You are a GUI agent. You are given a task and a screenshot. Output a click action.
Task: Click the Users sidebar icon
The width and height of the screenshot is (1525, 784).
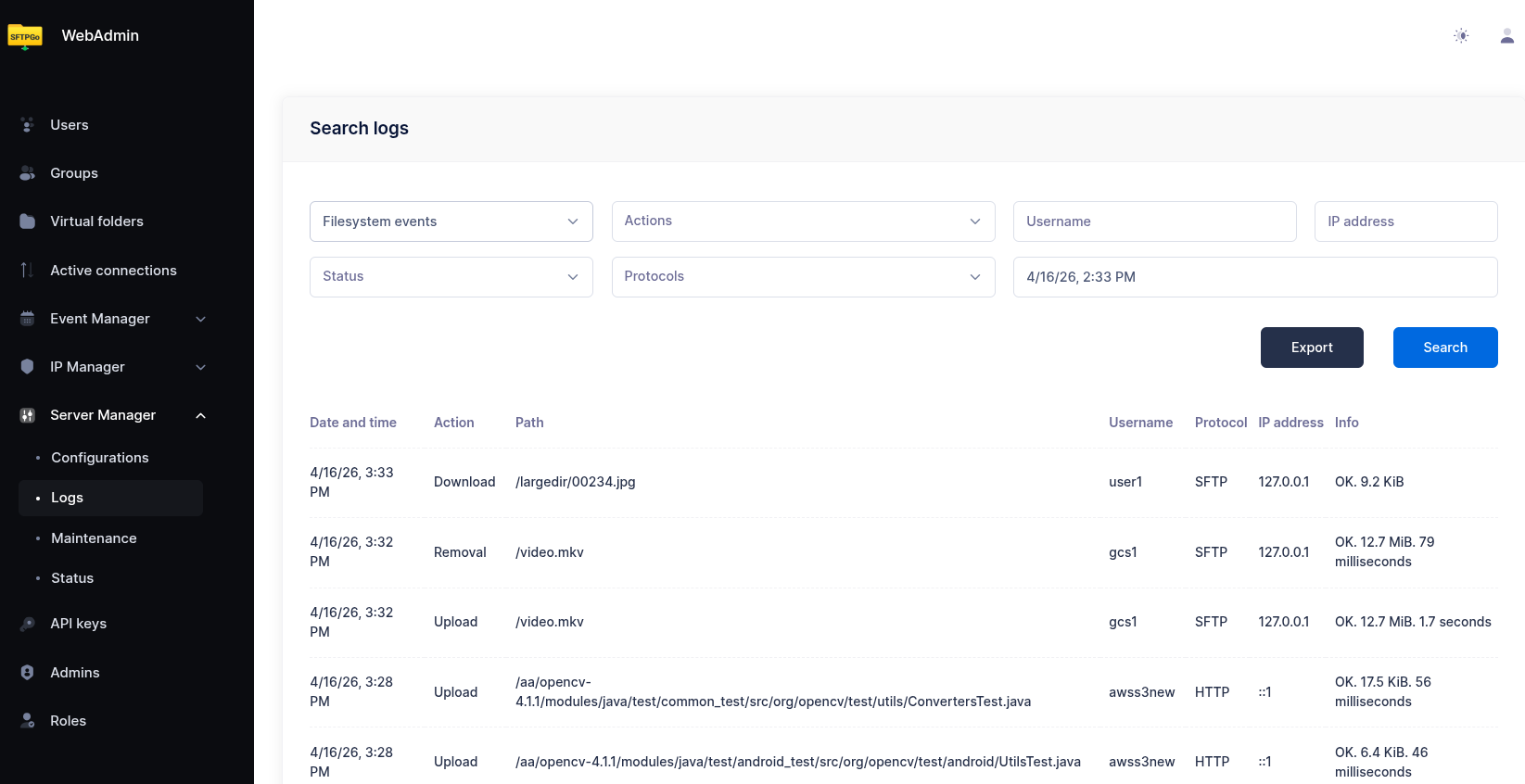tap(28, 125)
